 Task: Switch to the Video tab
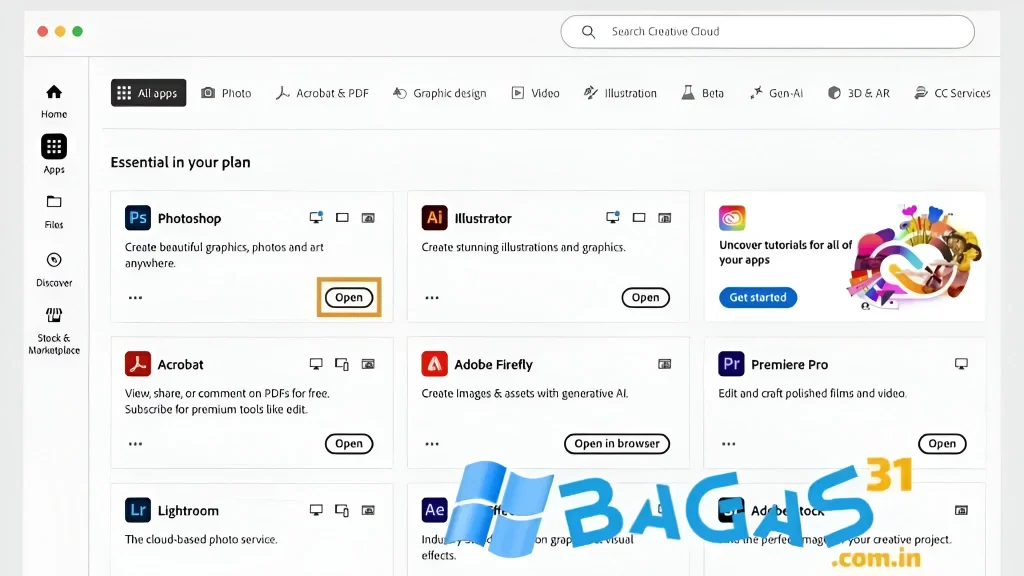(536, 93)
